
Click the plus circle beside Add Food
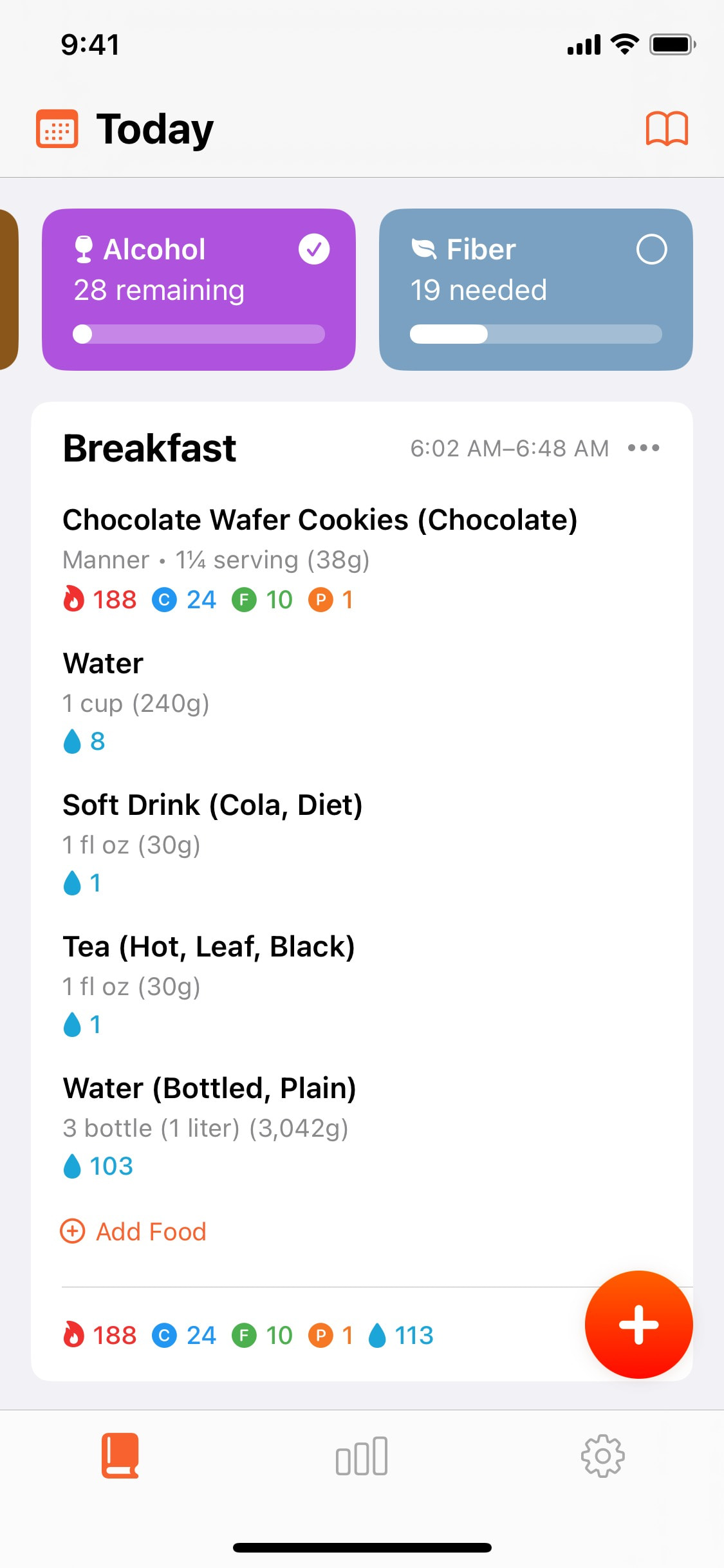point(73,1231)
